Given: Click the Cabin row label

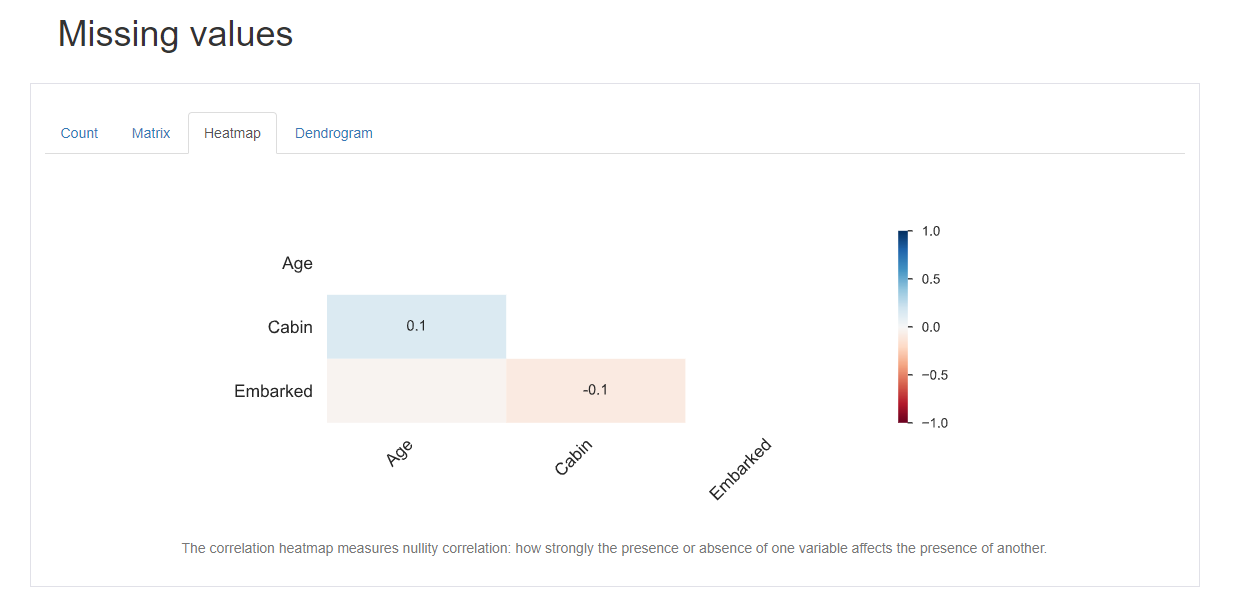Looking at the screenshot, I should coord(290,327).
